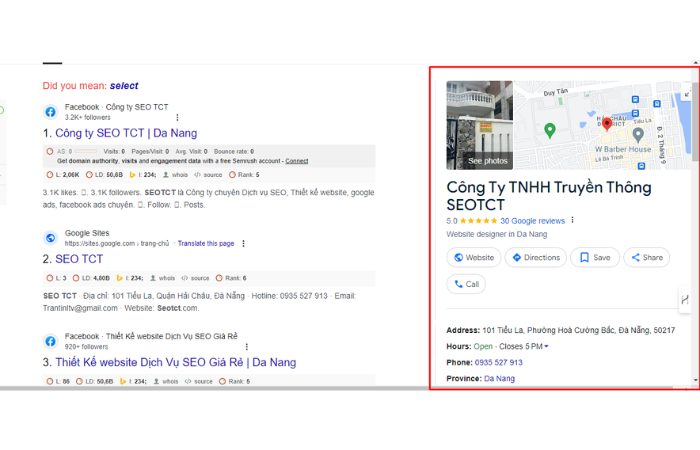700x450 pixels.
Task: Click 'Visits: 0' text in SEOquake bar
Action: coord(114,151)
